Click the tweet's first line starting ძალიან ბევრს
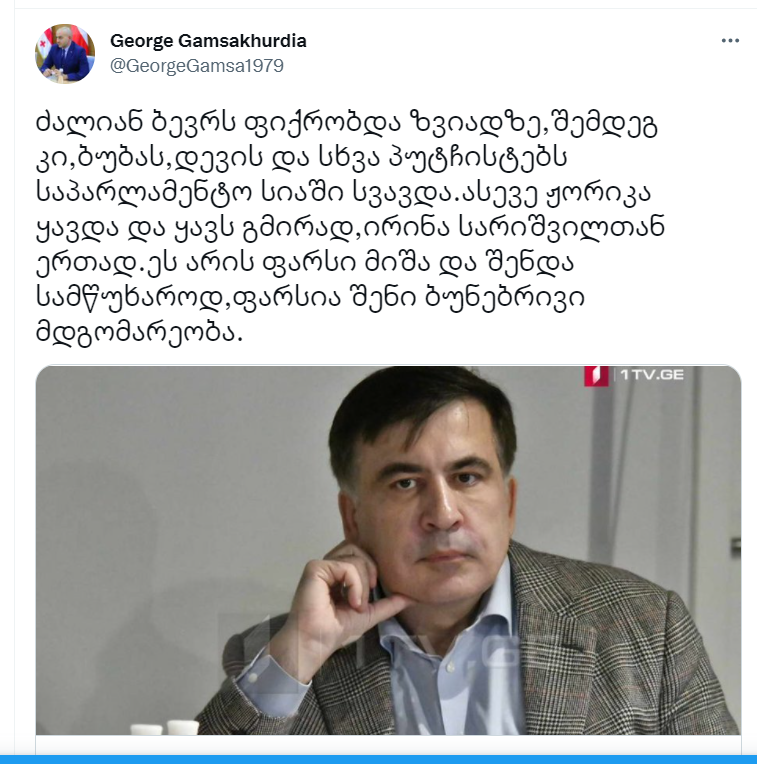This screenshot has width=757, height=764. point(347,124)
